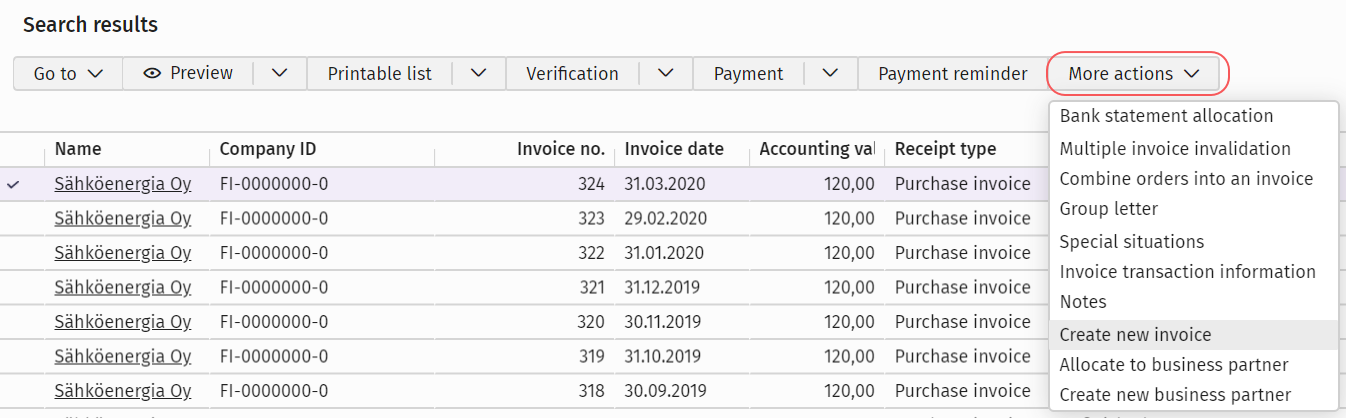Viewport: 1346px width, 418px height.
Task: Collapse the More actions dropdown
Action: pyautogui.click(x=1134, y=74)
